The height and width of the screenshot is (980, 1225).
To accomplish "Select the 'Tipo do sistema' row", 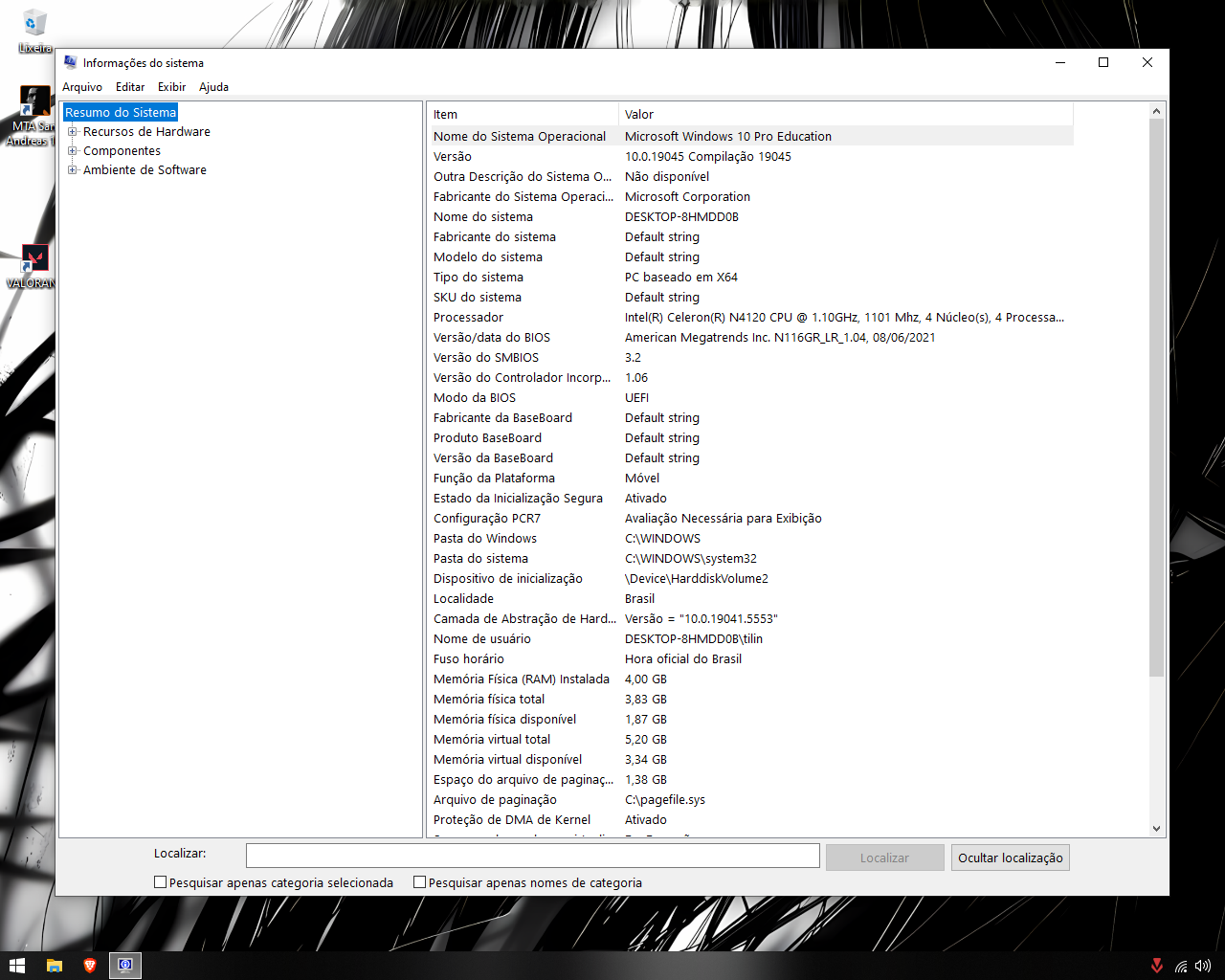I will (751, 278).
